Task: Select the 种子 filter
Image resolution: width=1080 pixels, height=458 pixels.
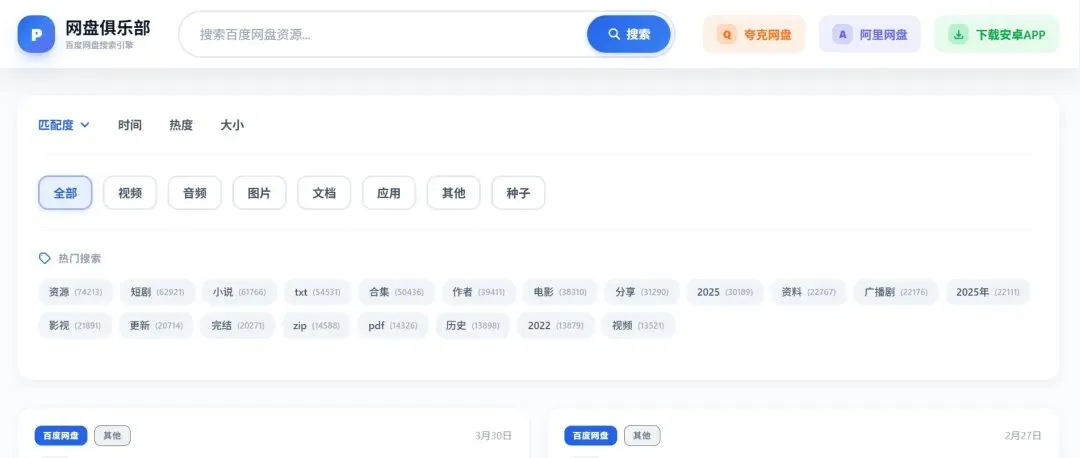Action: [519, 193]
